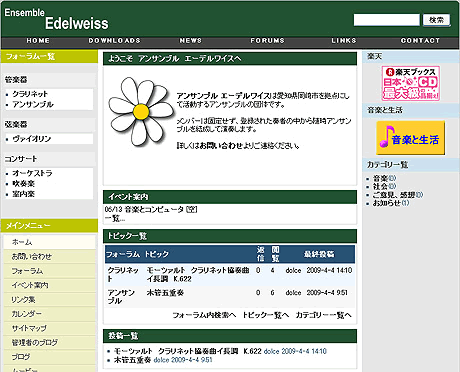Click the 一覧... link under events
Image resolution: width=460 pixels, height=372 pixels.
point(115,218)
